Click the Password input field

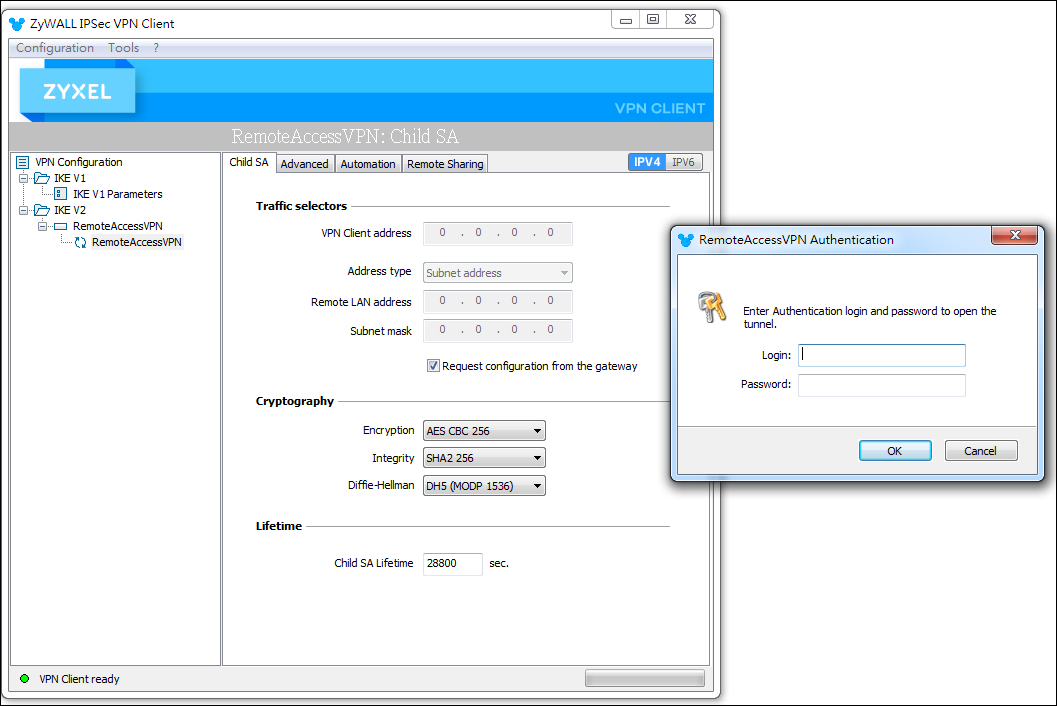[x=882, y=385]
